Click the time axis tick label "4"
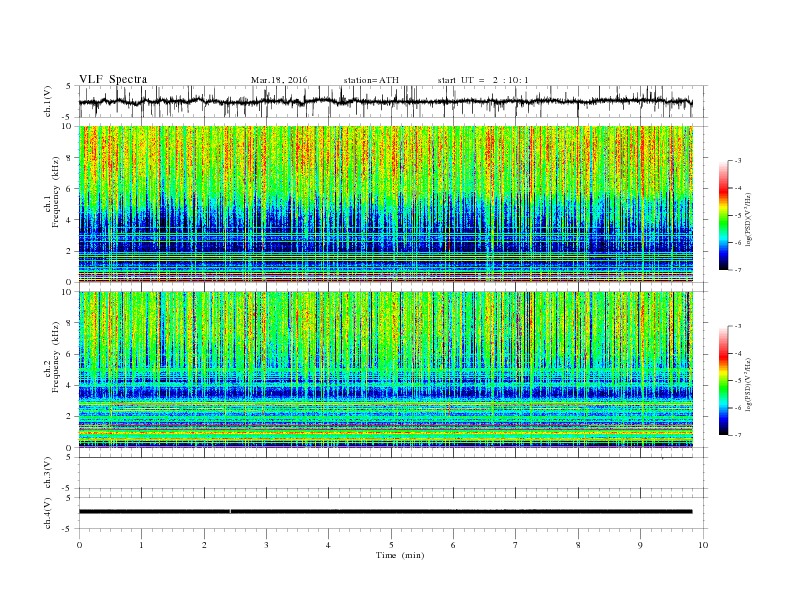792x612 pixels. click(x=328, y=545)
